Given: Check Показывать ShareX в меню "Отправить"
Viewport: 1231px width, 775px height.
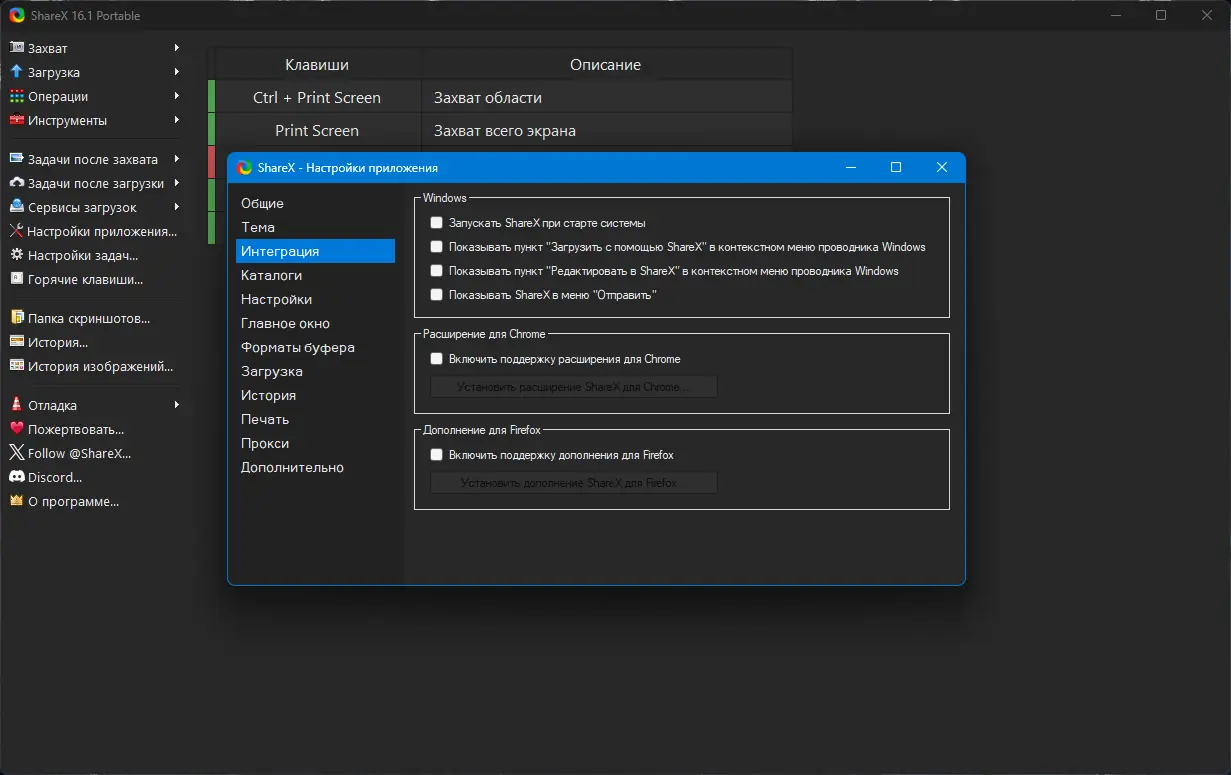Looking at the screenshot, I should pos(436,295).
